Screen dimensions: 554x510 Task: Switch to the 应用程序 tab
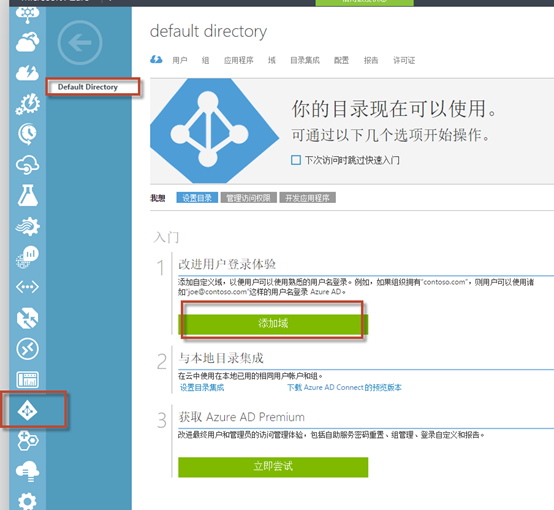click(238, 60)
